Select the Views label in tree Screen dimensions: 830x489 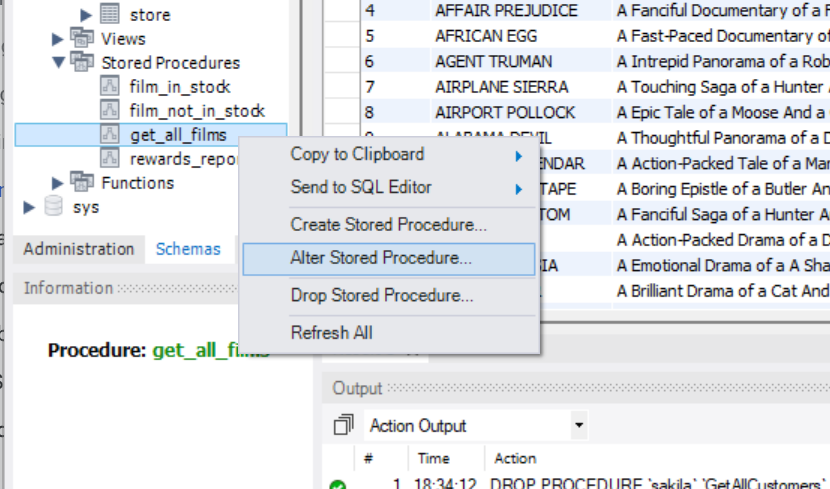123,39
